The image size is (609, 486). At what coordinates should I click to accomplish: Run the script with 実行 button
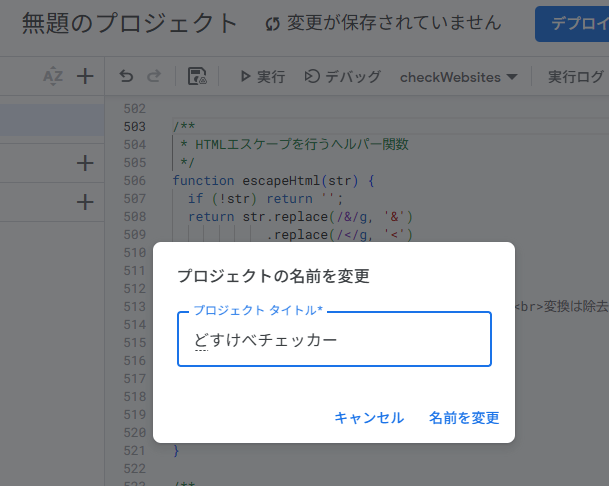pyautogui.click(x=261, y=76)
